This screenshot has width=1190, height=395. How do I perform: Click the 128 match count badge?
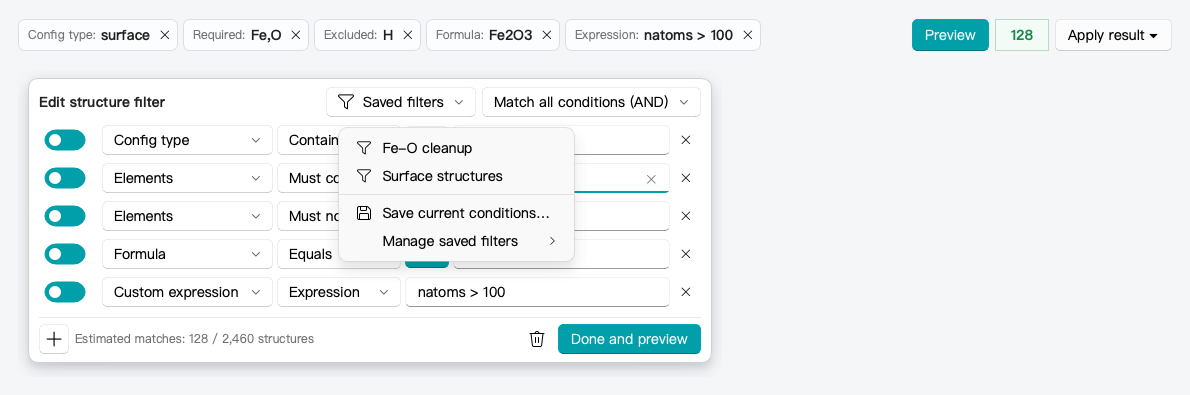(x=1022, y=35)
